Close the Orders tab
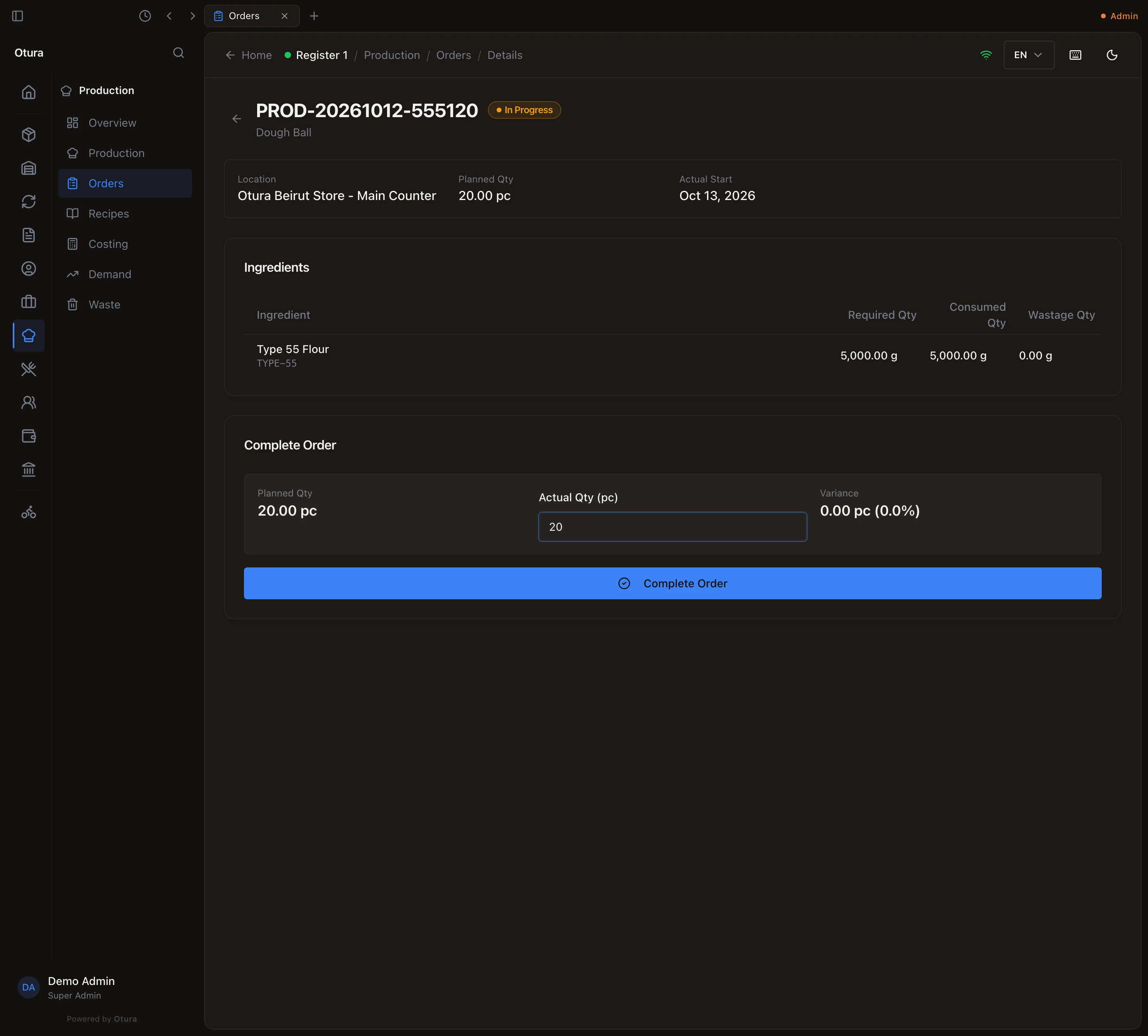The width and height of the screenshot is (1148, 1036). pyautogui.click(x=284, y=16)
